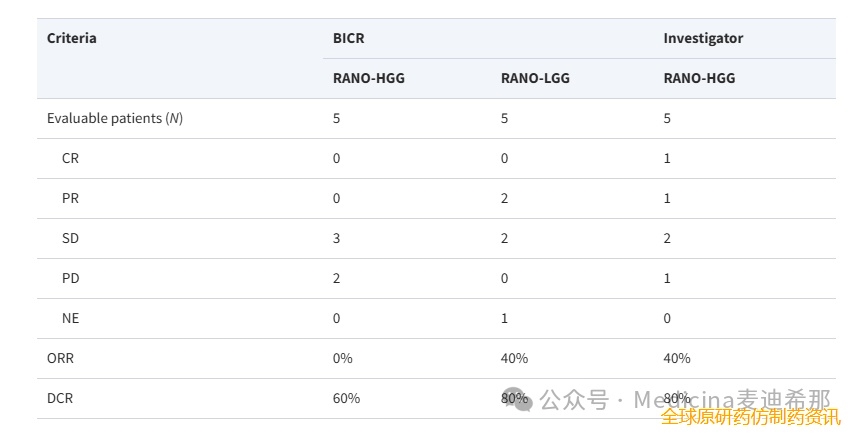Click the WeChat logo in the watermark
The height and width of the screenshot is (434, 858).
click(x=515, y=400)
